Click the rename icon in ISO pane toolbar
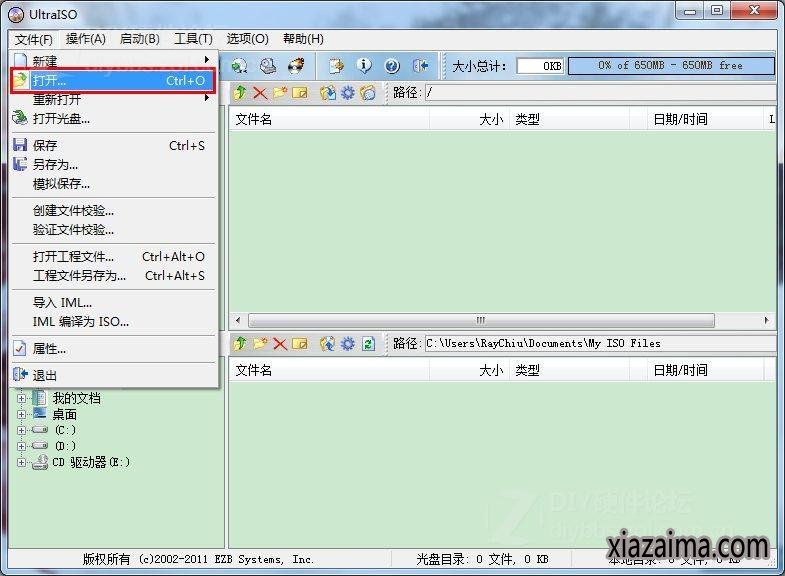 coord(299,93)
